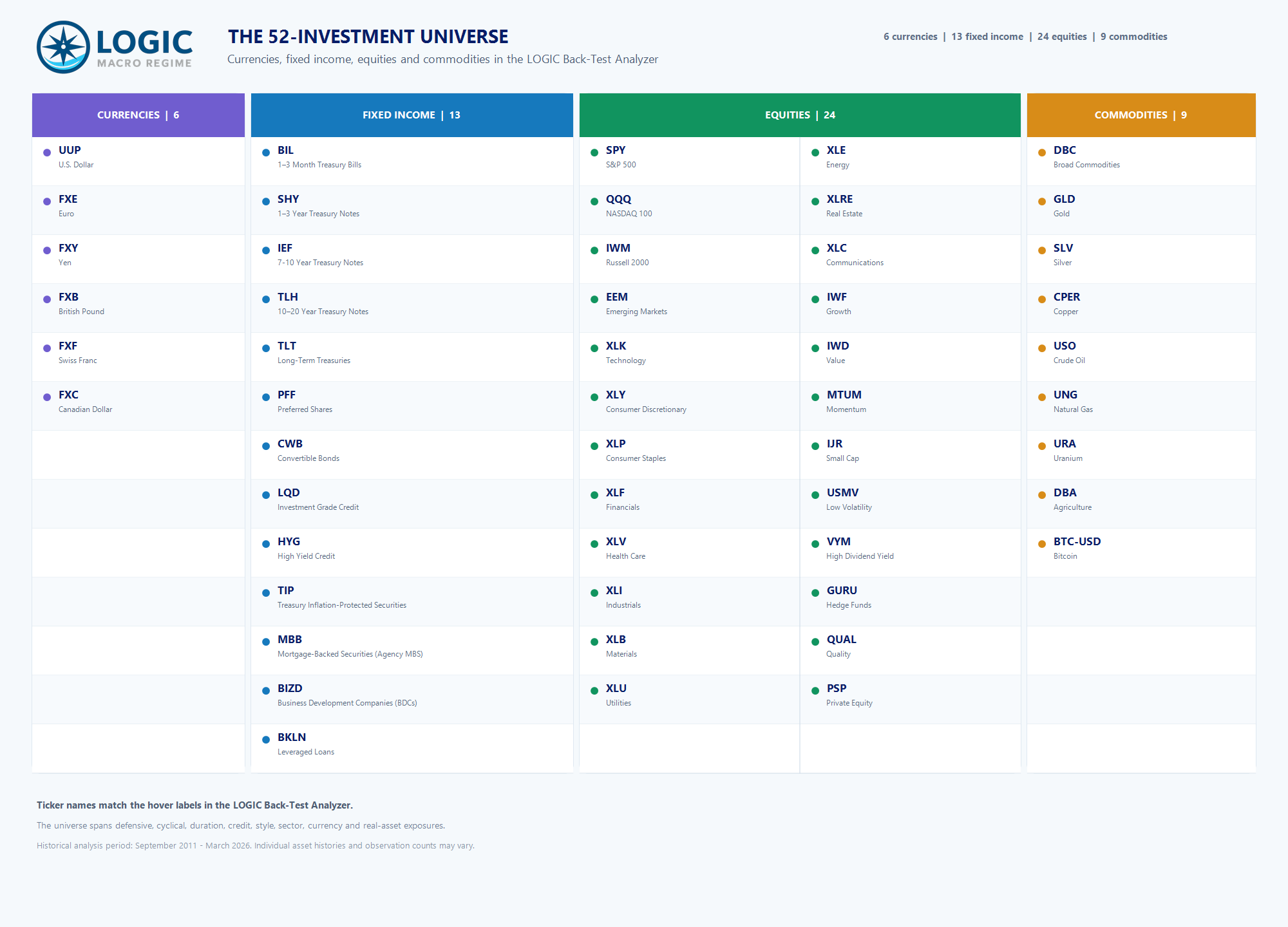
Task: Click the '13 fixed income' summary text
Action: coord(987,37)
